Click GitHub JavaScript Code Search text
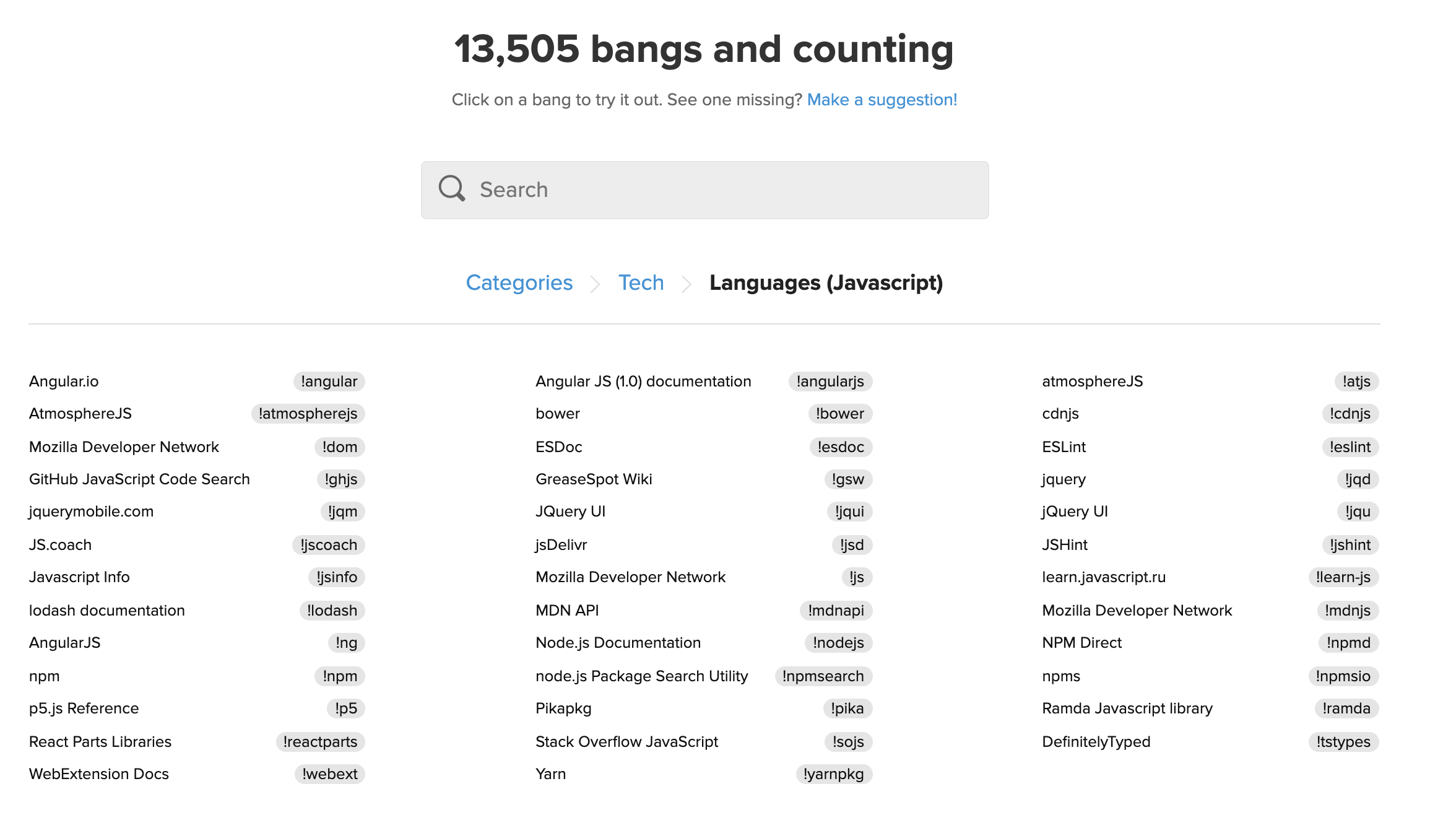 click(x=139, y=479)
